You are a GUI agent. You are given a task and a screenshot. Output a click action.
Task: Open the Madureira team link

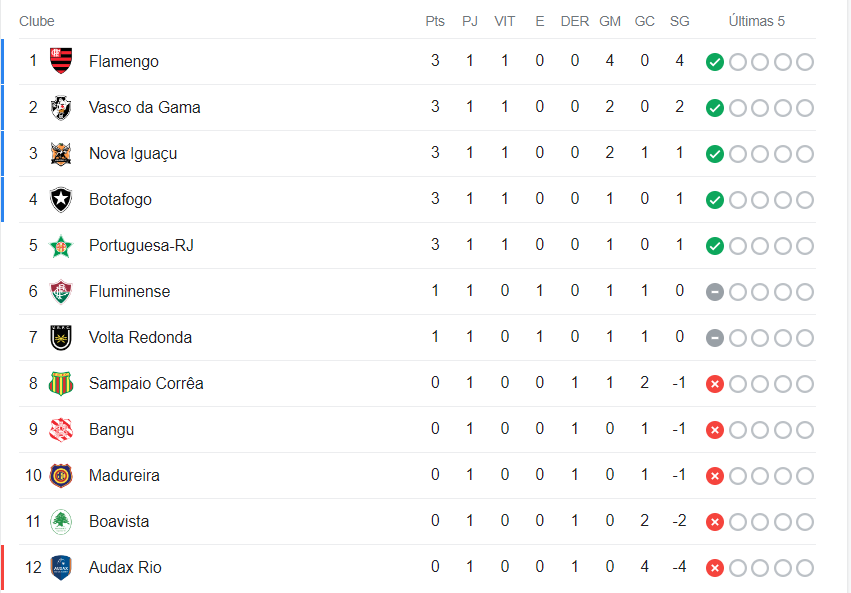click(124, 475)
